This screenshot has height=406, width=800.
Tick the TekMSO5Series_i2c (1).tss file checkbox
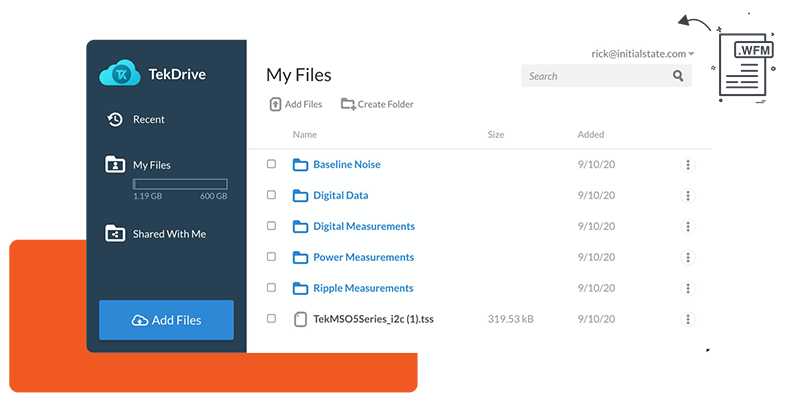271,319
